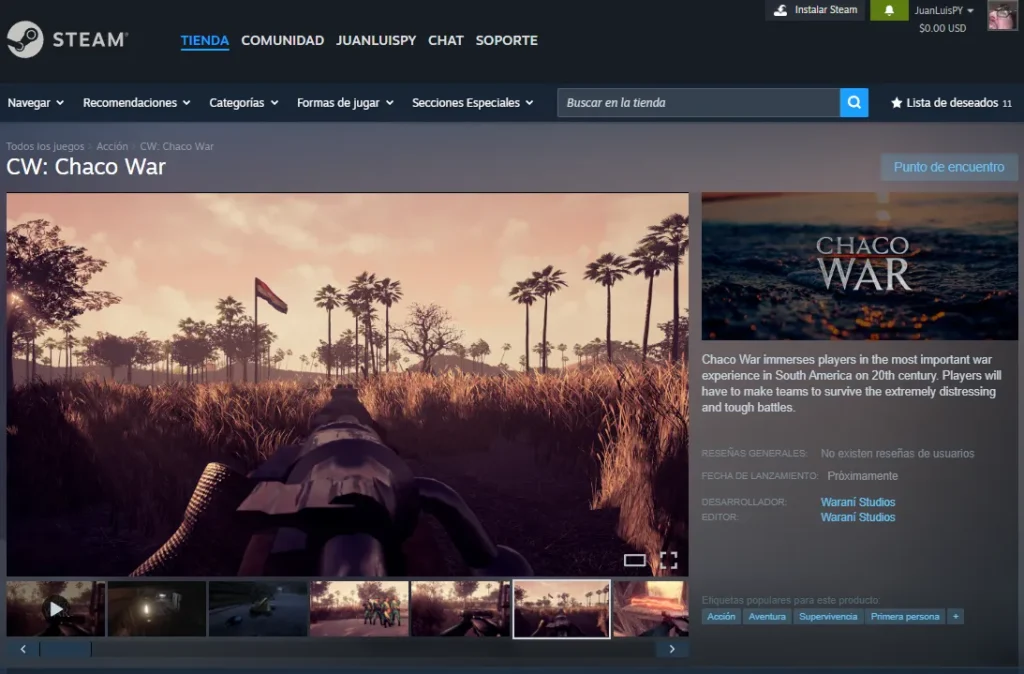Image resolution: width=1024 pixels, height=674 pixels.
Task: Open your Lista de deseados
Action: point(950,102)
